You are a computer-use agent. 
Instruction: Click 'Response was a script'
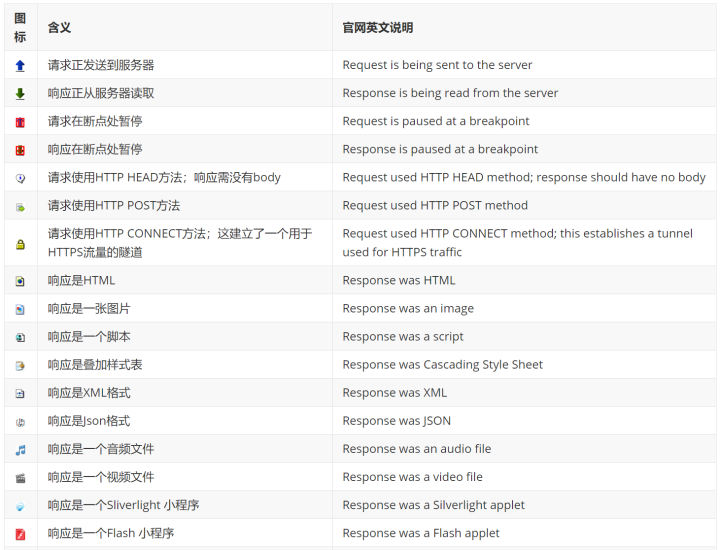(403, 337)
